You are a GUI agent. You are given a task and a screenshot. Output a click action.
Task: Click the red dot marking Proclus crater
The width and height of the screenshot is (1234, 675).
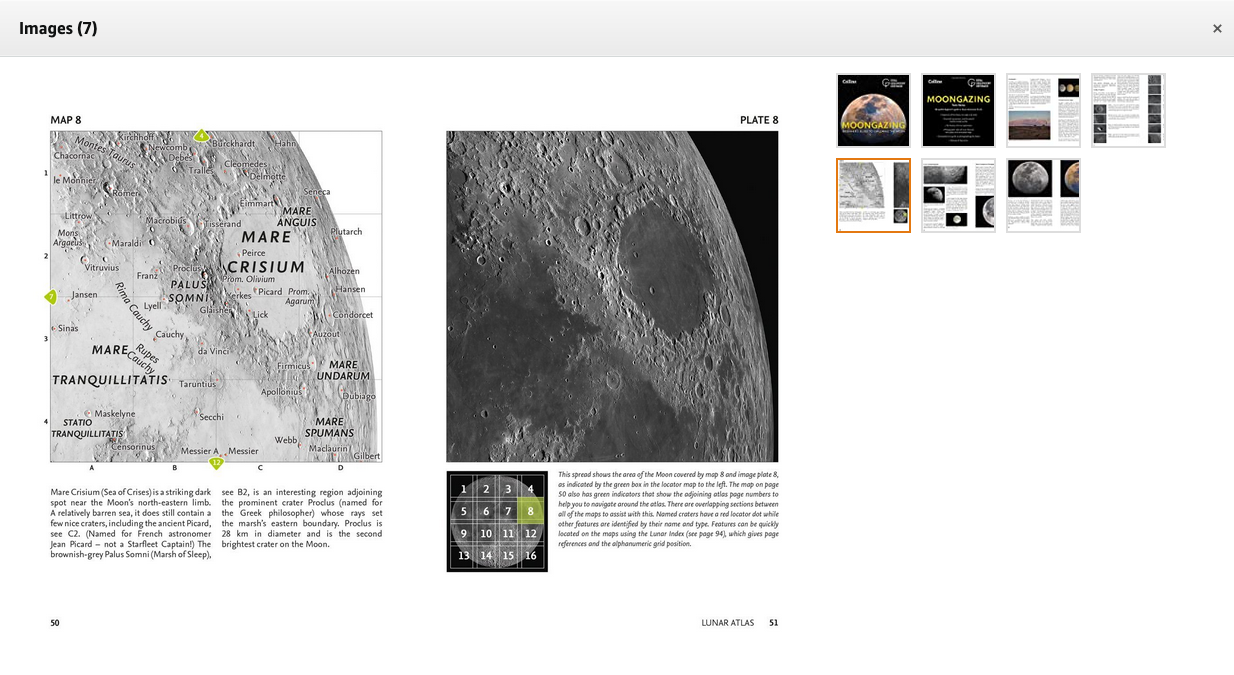tap(204, 275)
